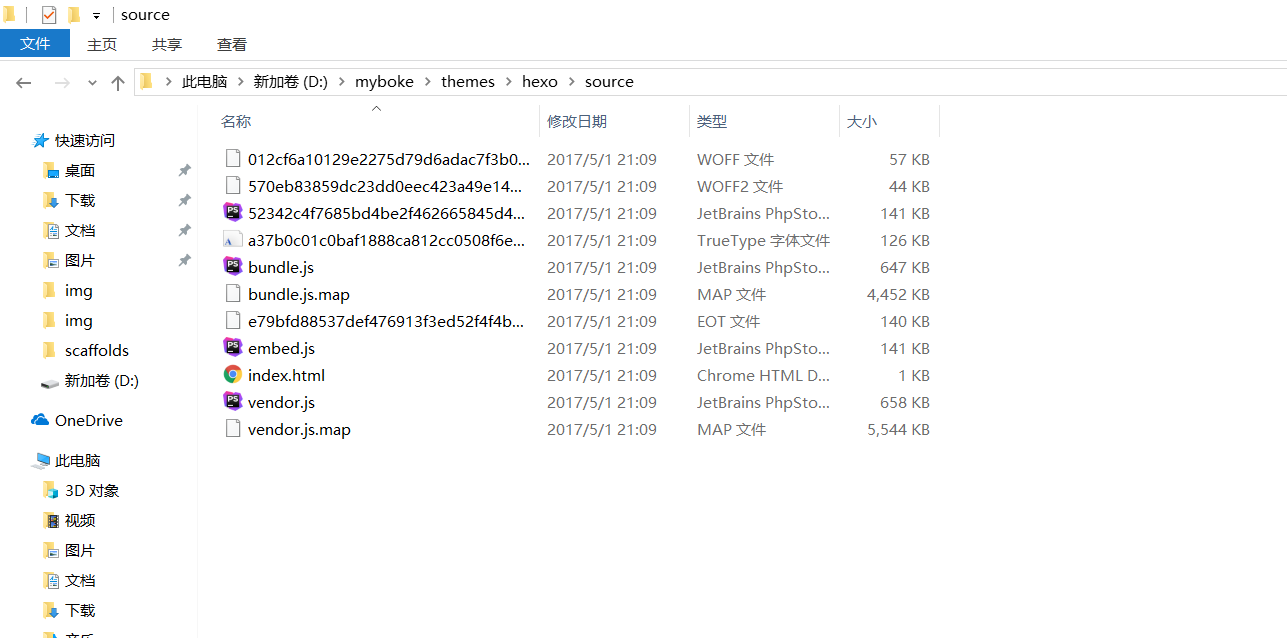This screenshot has width=1287, height=638.
Task: Open 桌面 in quick access
Action: point(80,171)
